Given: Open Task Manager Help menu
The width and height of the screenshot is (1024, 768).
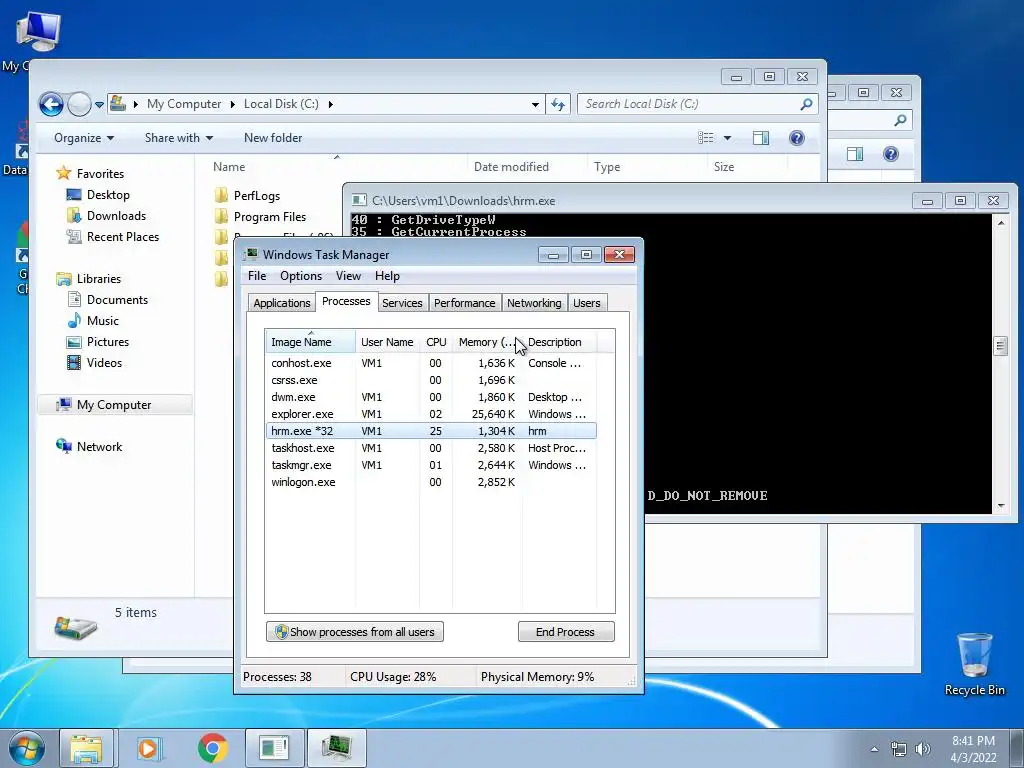Looking at the screenshot, I should coord(387,276).
